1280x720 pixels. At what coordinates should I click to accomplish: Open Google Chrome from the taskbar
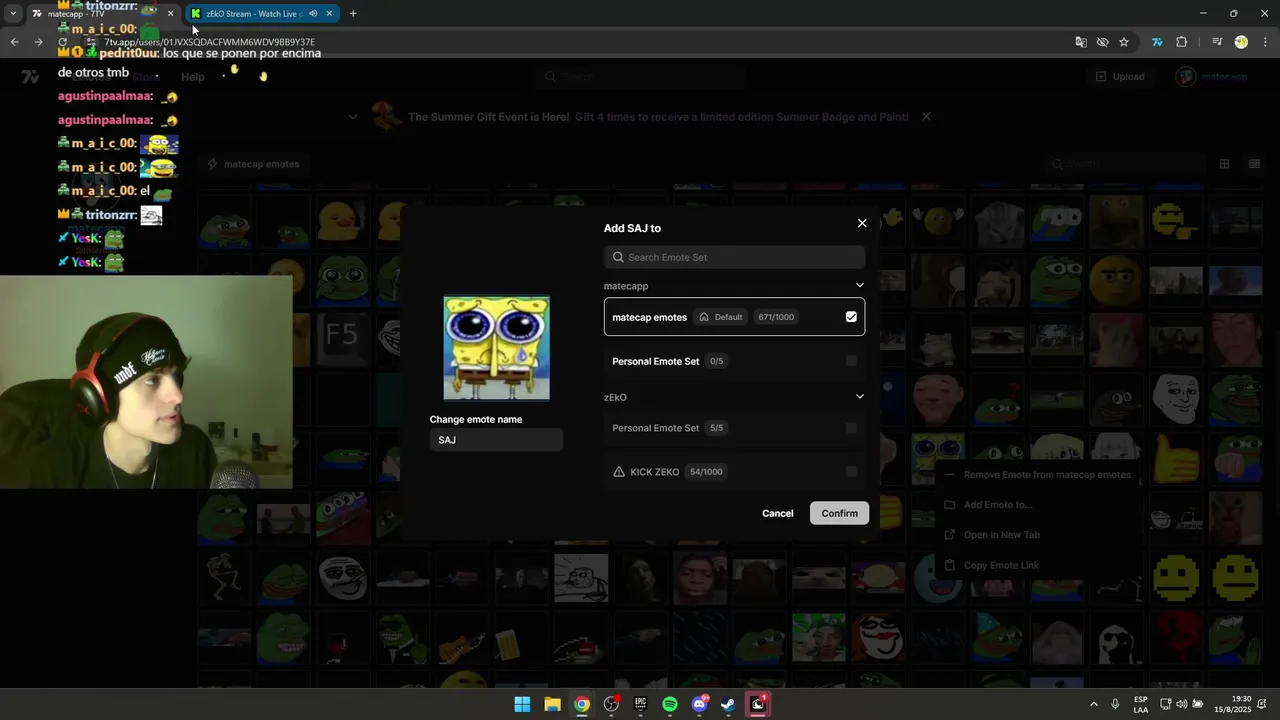pyautogui.click(x=581, y=704)
